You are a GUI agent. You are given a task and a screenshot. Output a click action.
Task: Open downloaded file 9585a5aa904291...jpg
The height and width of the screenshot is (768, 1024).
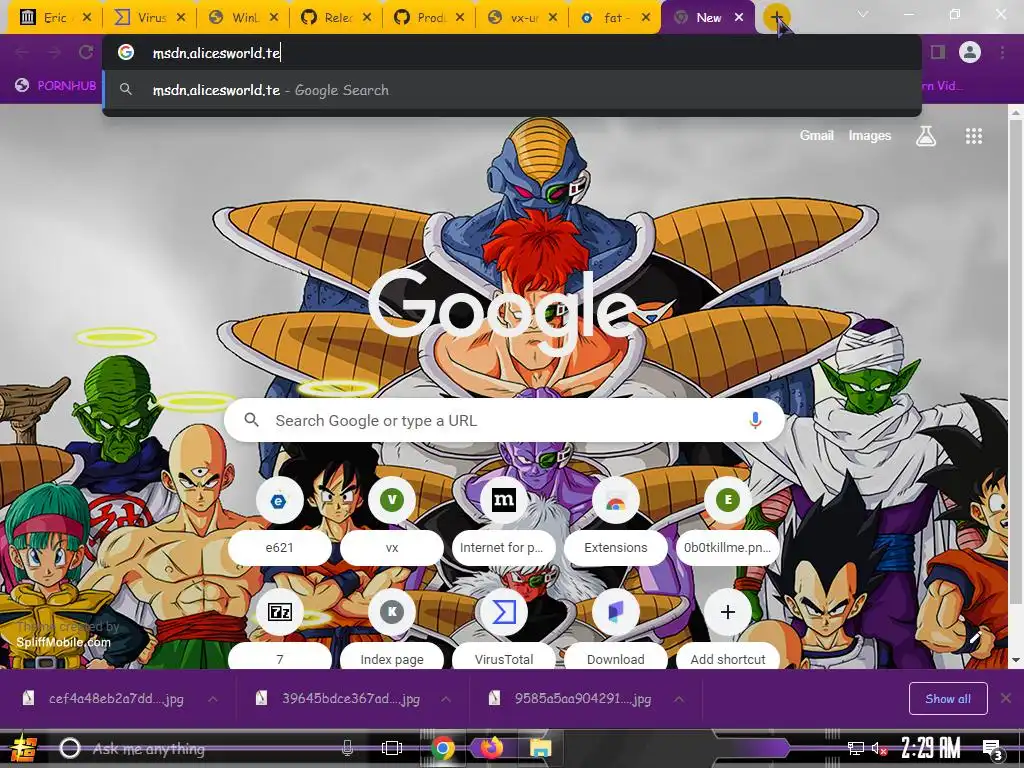570,699
